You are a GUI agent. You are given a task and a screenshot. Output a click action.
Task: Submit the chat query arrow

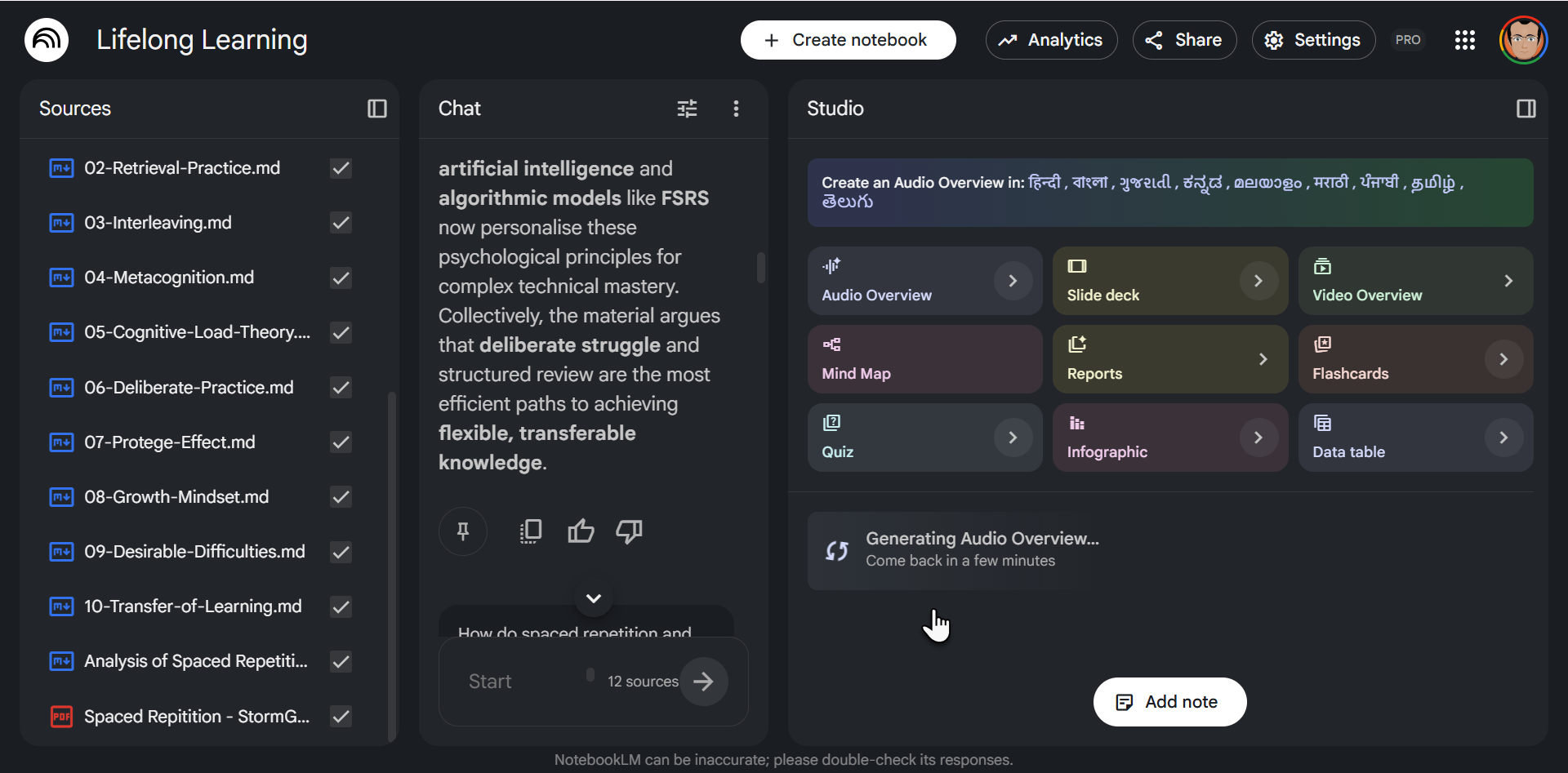tap(704, 682)
